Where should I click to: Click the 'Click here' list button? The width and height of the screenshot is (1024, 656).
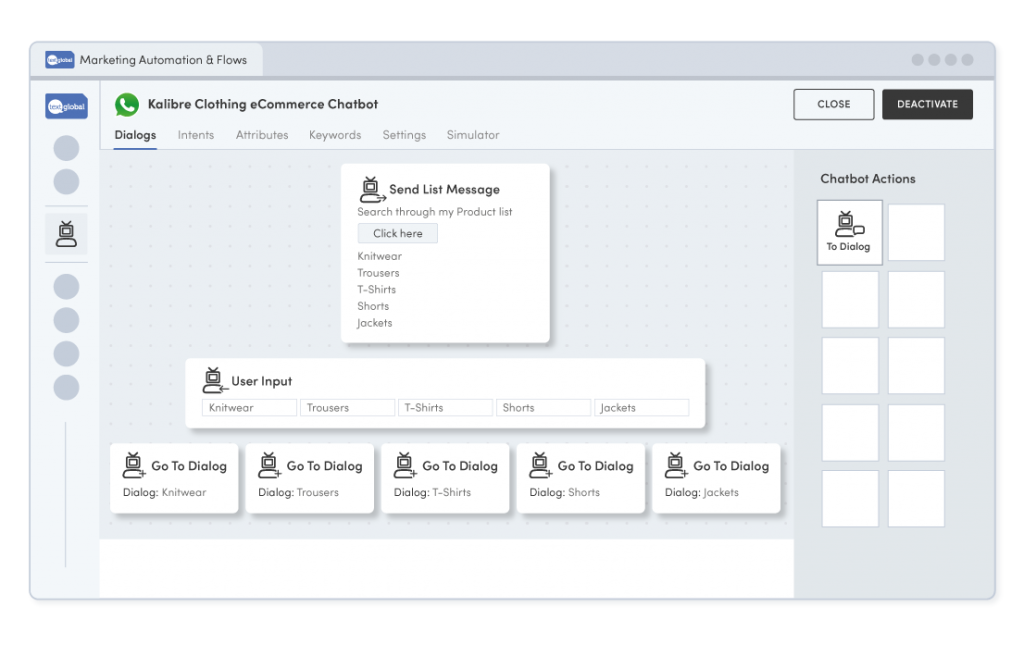click(x=398, y=233)
